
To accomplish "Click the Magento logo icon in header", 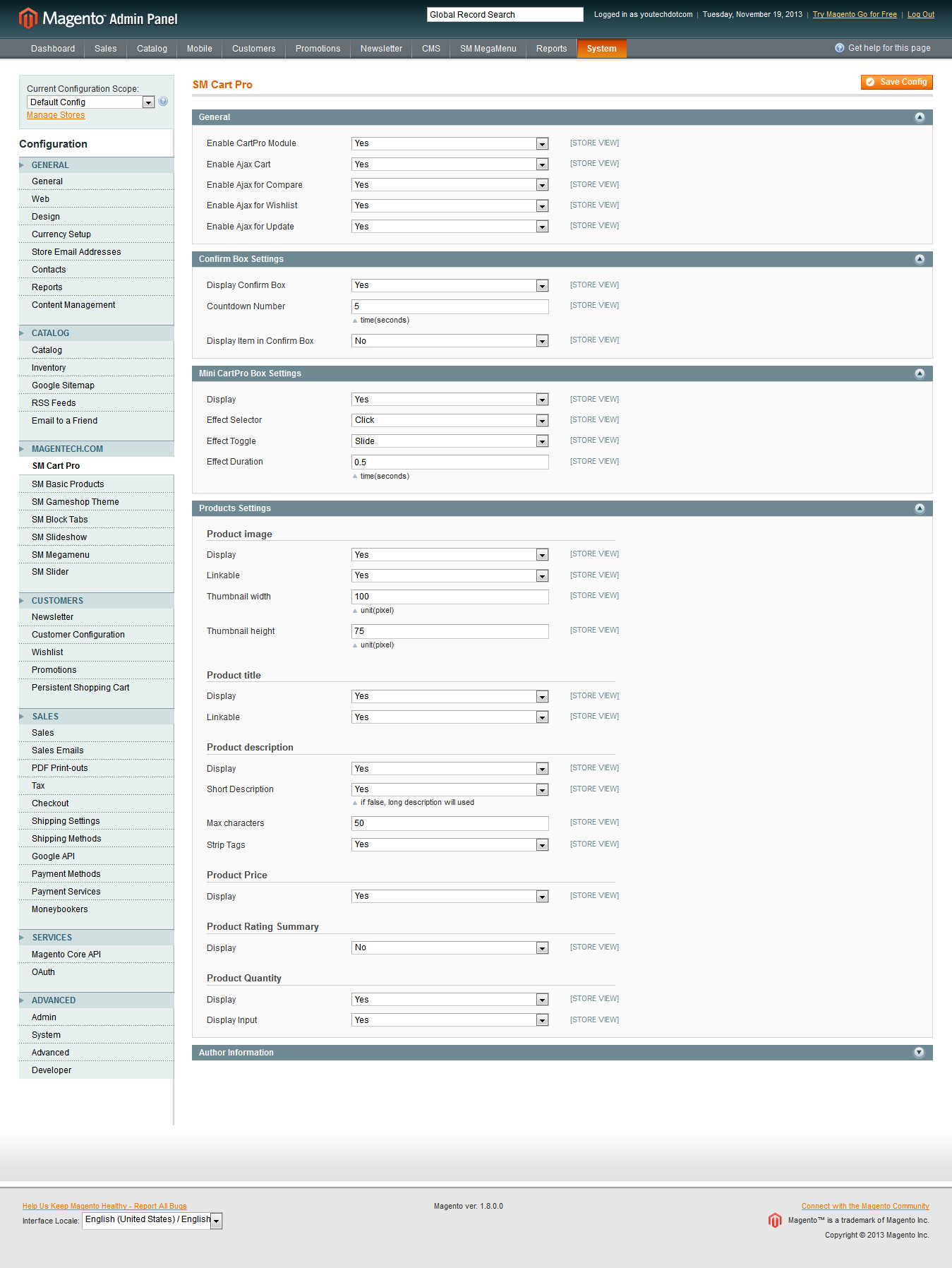I will coord(28,18).
